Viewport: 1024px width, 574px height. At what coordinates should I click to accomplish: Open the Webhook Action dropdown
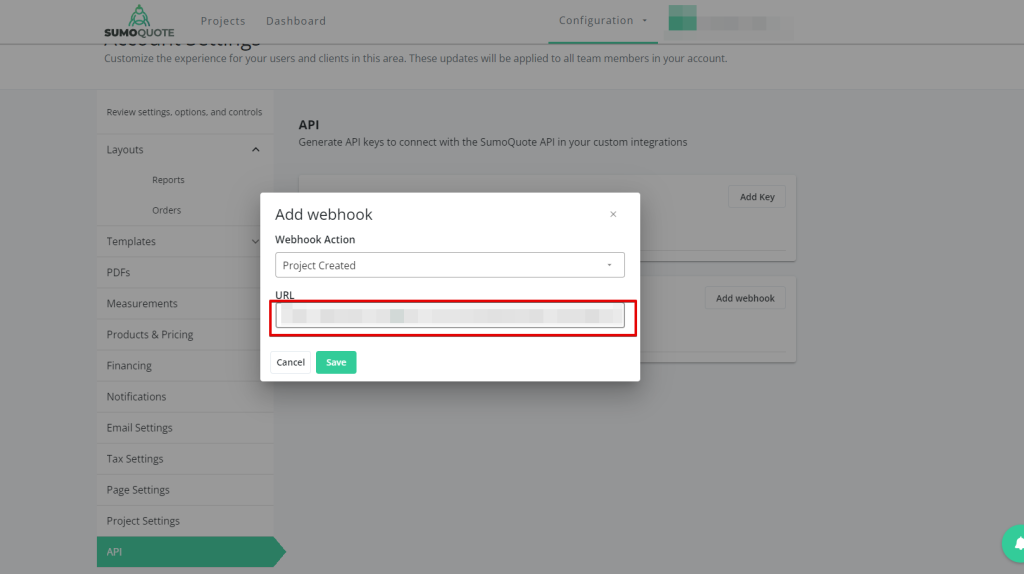pos(449,265)
